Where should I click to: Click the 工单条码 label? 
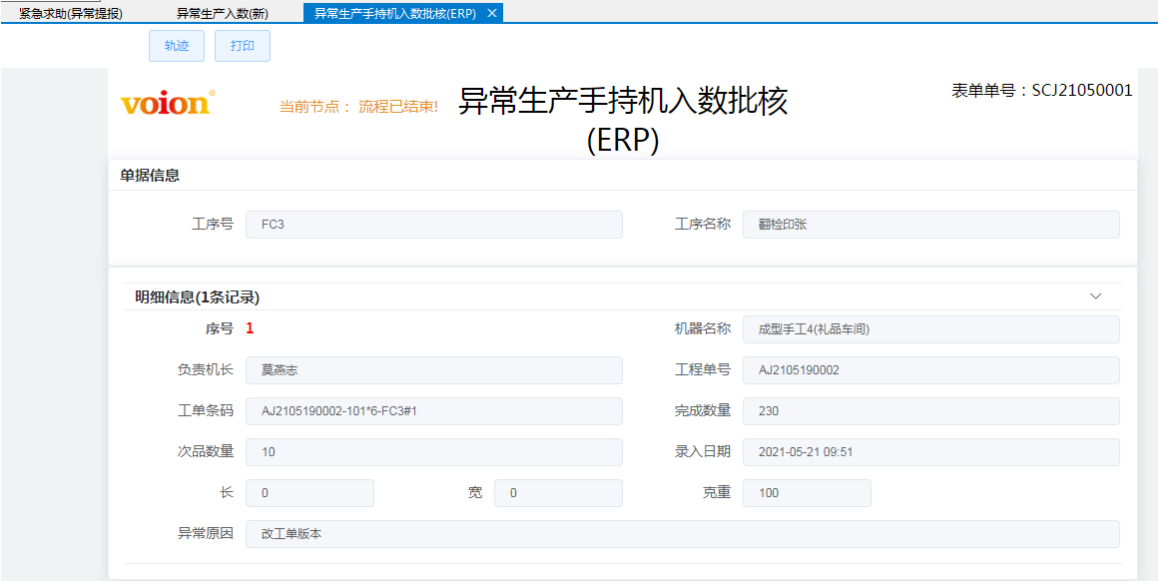point(205,411)
